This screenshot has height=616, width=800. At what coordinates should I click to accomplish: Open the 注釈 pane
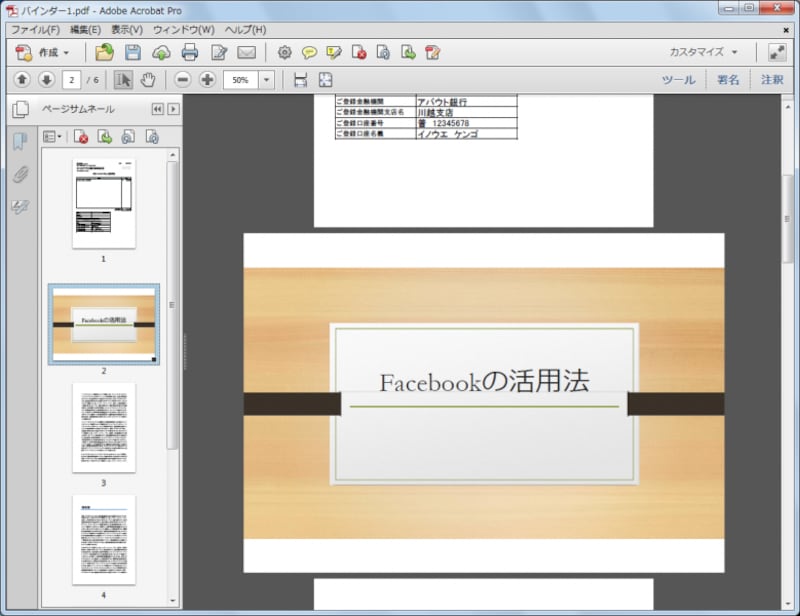point(772,78)
